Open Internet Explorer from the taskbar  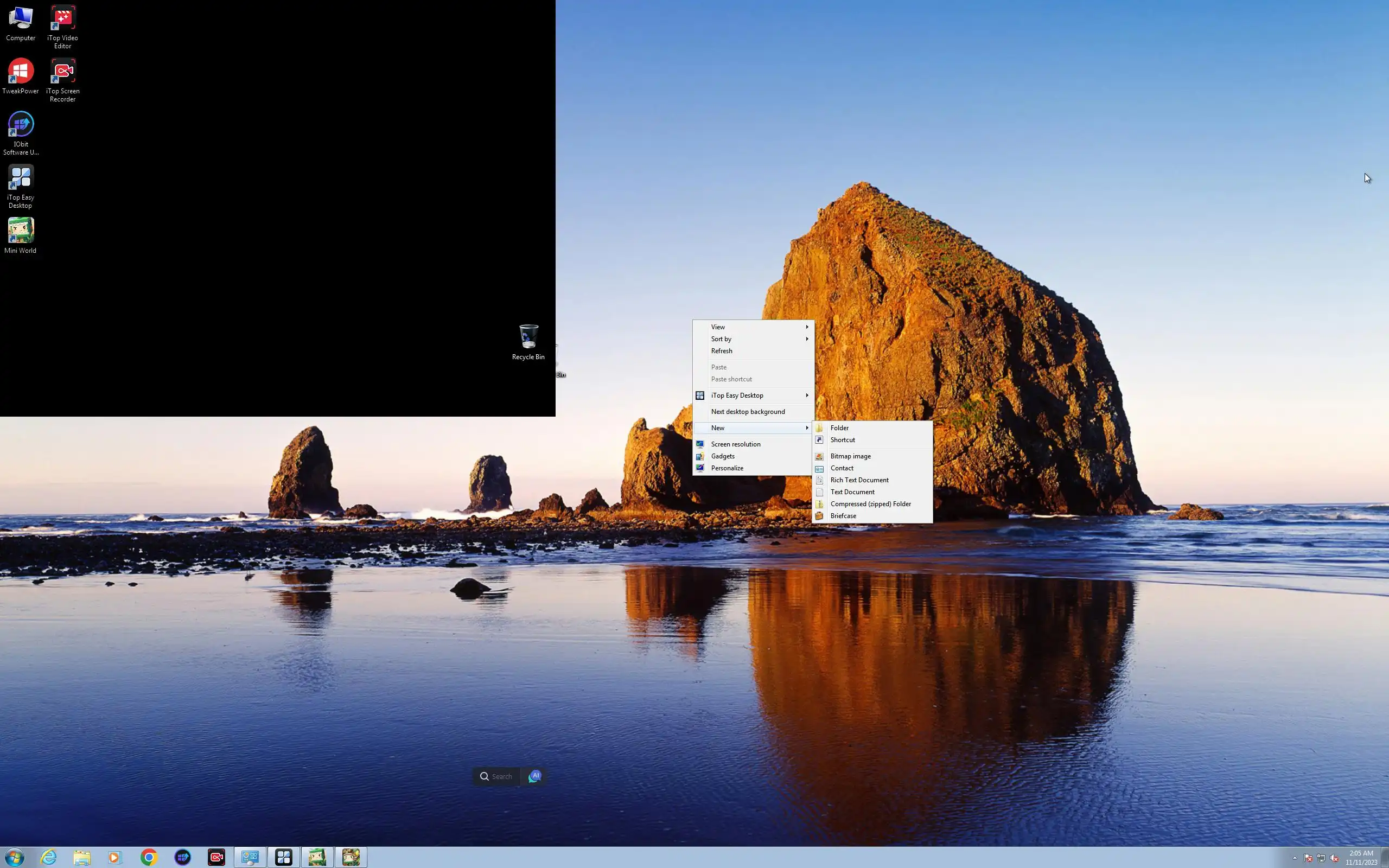(x=49, y=857)
